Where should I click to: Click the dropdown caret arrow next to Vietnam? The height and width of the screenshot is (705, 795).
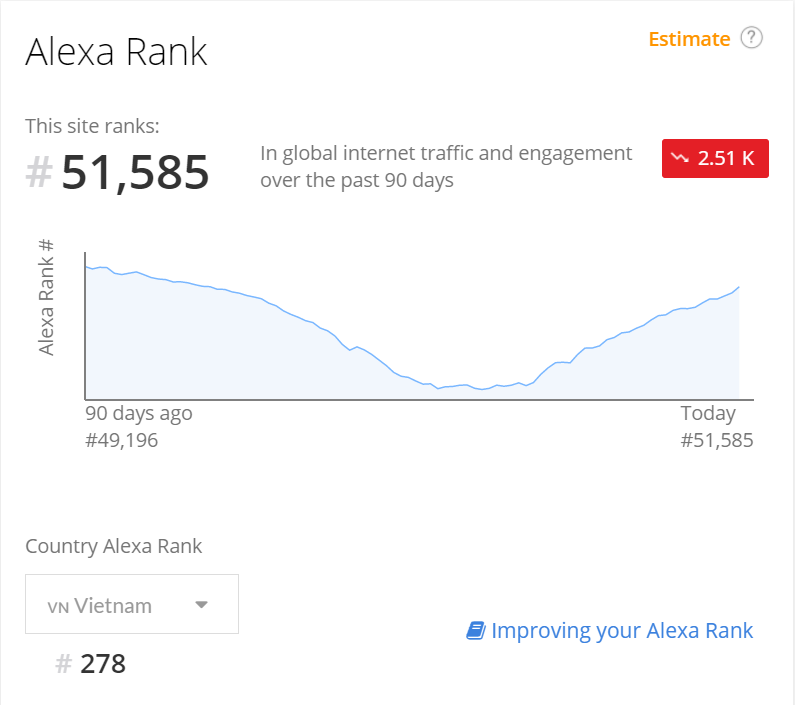pyautogui.click(x=201, y=605)
